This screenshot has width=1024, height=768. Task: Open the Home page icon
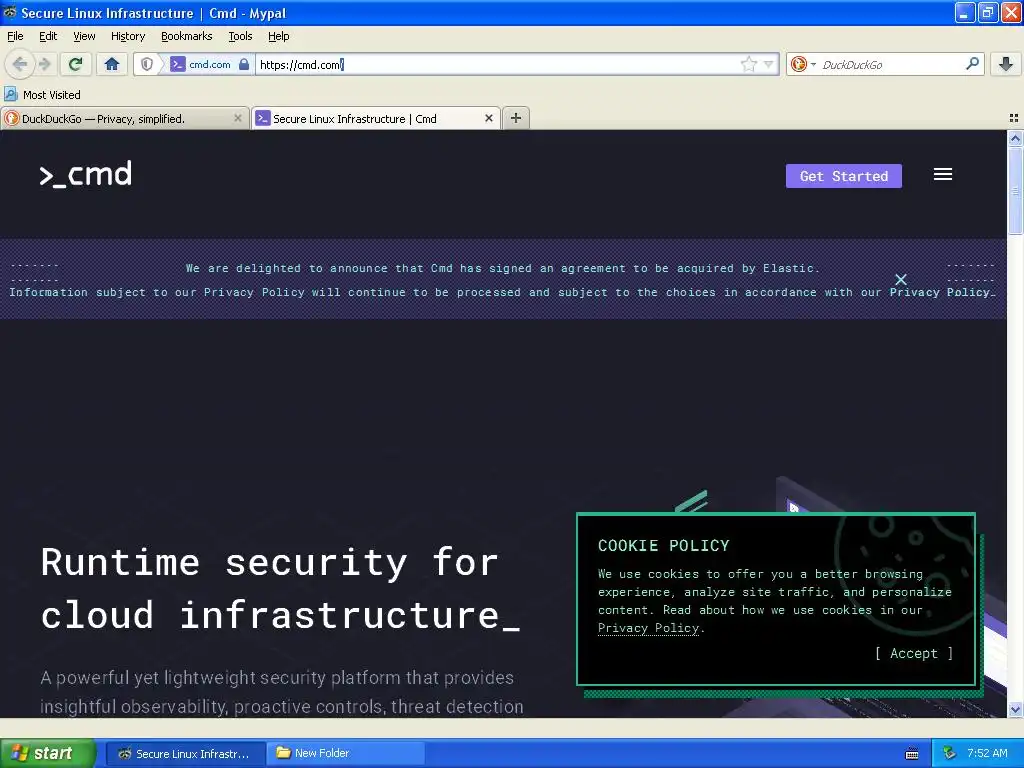pyautogui.click(x=112, y=64)
